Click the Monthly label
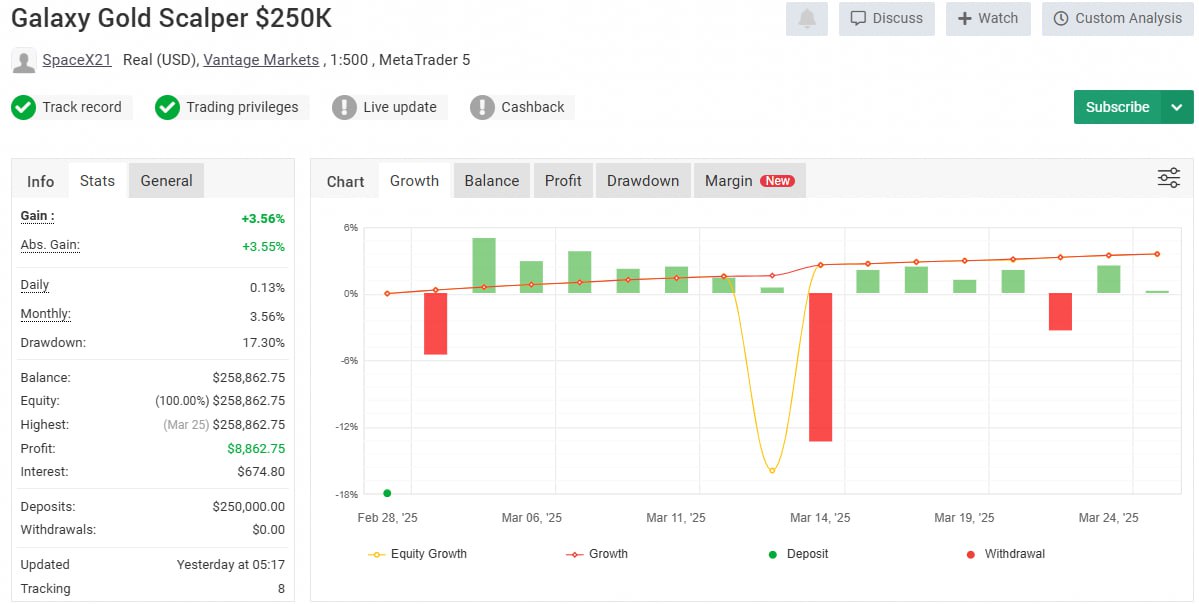Screen dimensions: 1199x604 [45, 314]
